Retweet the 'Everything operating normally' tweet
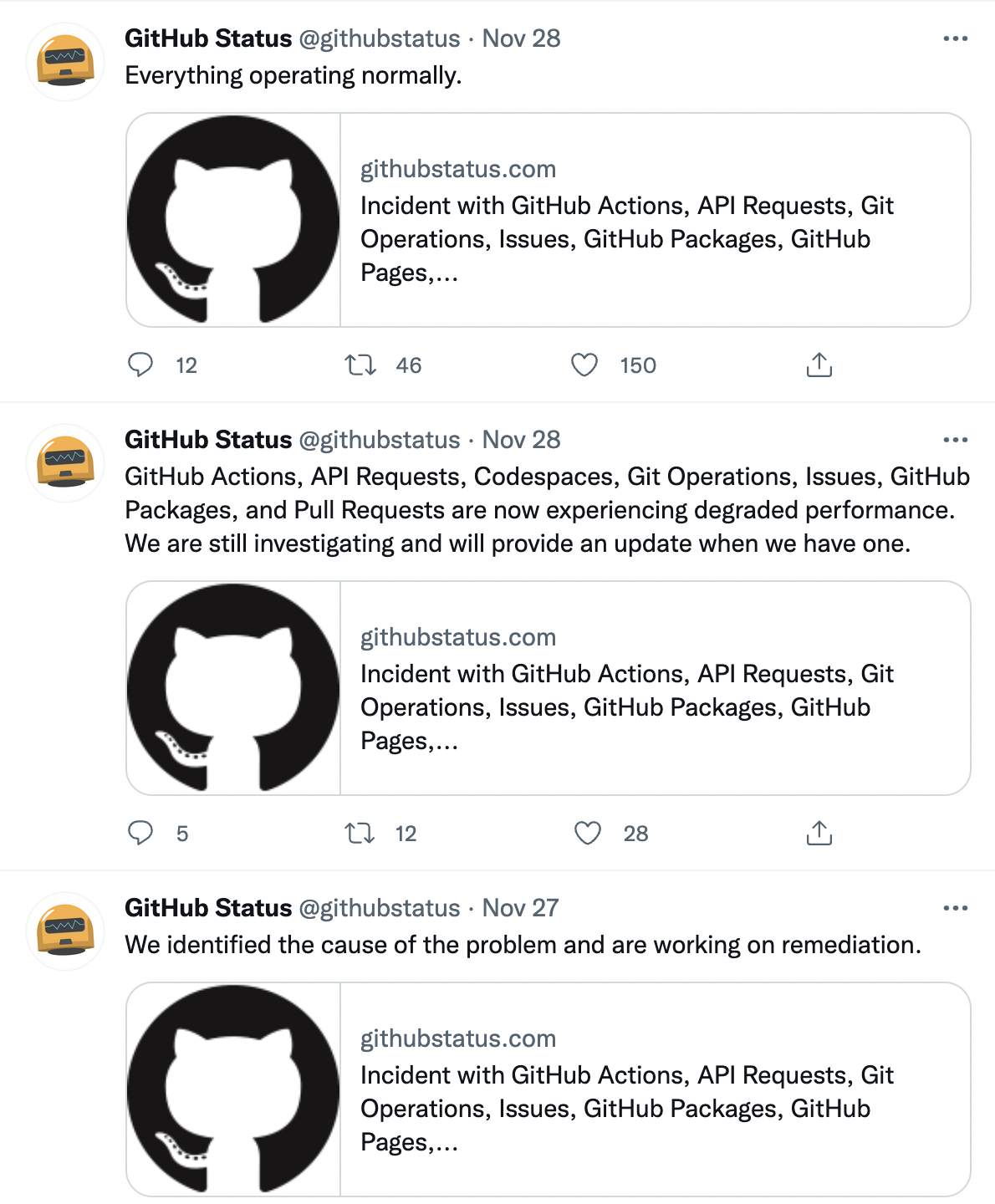 360,365
